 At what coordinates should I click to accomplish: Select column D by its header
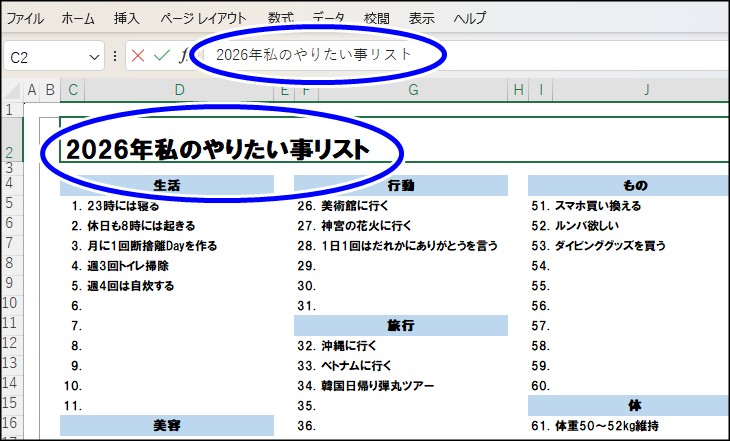179,90
